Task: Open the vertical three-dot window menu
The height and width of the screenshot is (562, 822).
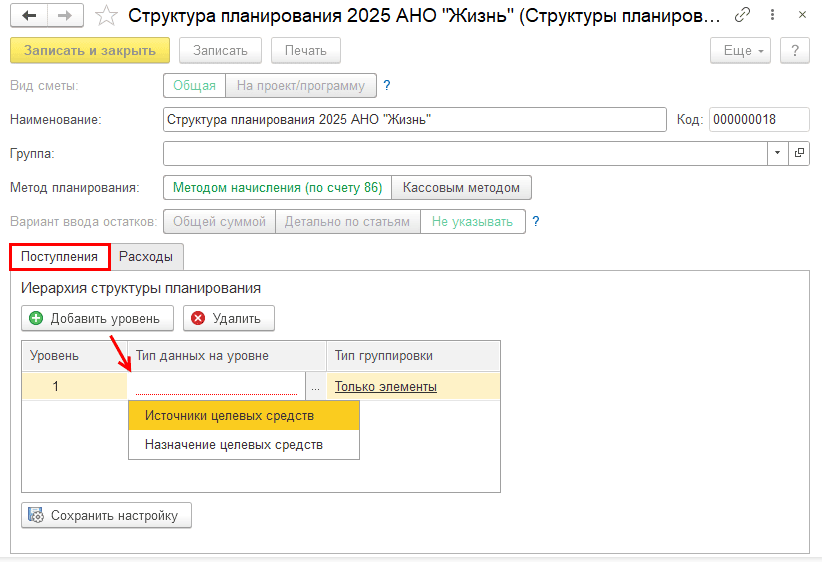Action: coord(769,16)
